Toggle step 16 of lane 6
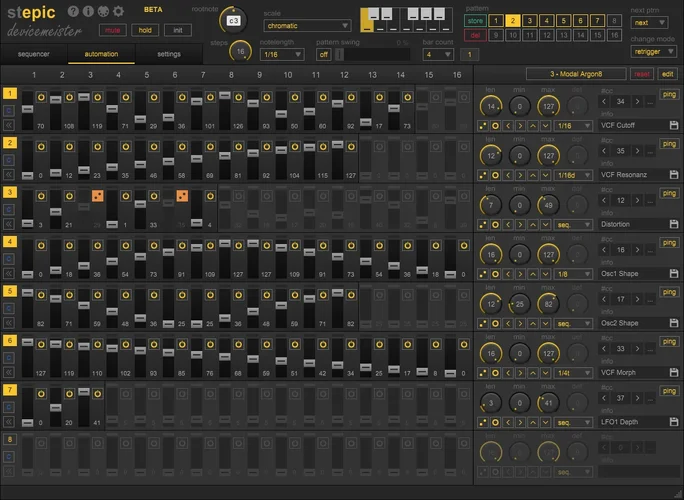Image resolution: width=684 pixels, height=500 pixels. pos(464,344)
